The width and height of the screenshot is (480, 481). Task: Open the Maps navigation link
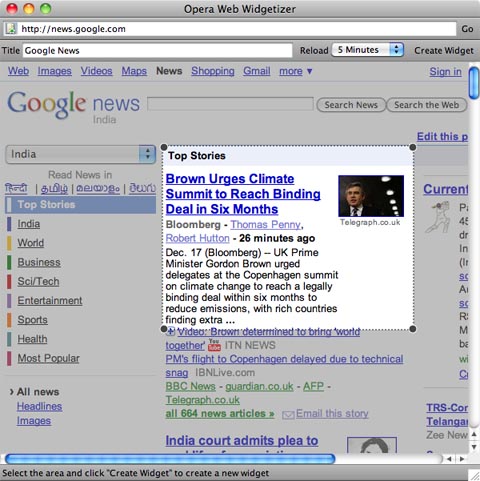pos(134,71)
